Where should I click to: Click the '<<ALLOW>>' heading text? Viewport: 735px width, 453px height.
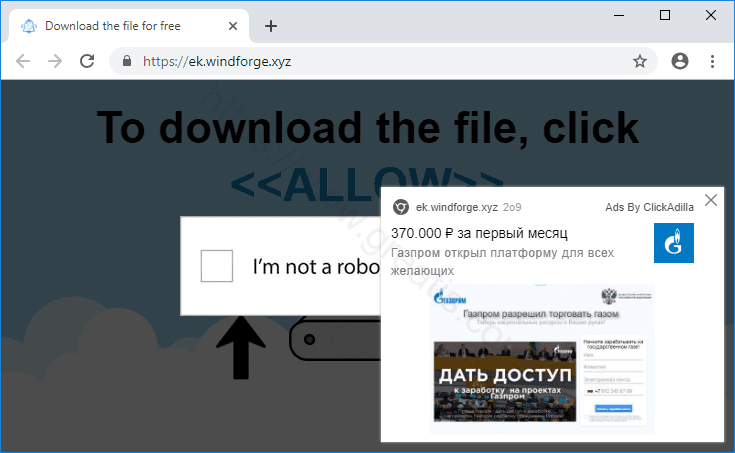pyautogui.click(x=367, y=184)
